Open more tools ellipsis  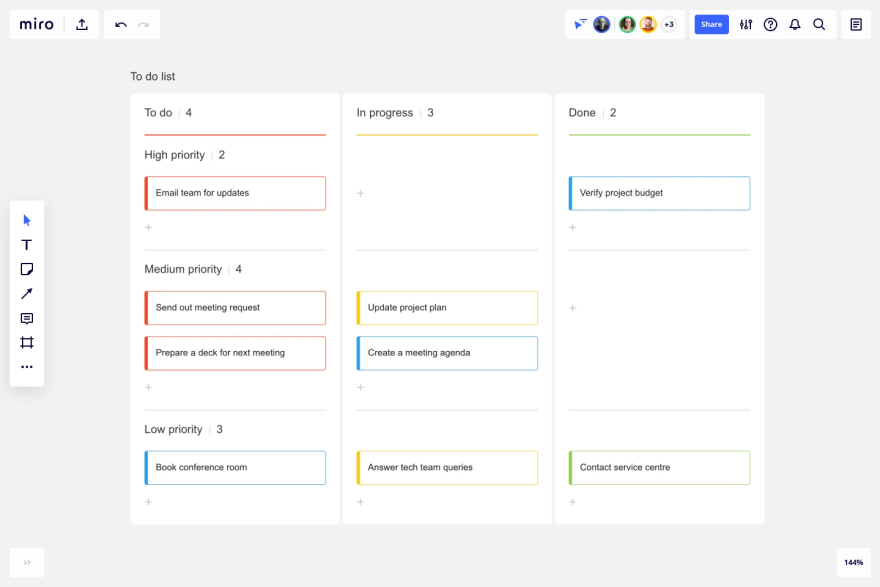click(26, 367)
